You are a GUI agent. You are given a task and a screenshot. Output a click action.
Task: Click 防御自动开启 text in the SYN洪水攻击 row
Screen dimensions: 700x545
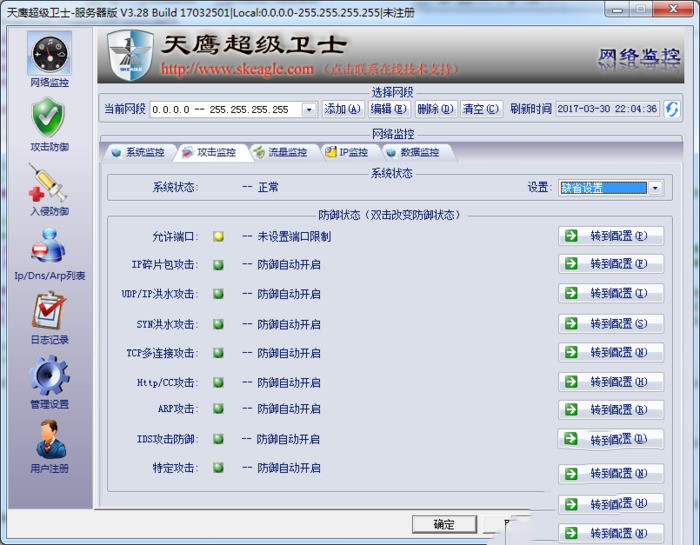[x=289, y=325]
